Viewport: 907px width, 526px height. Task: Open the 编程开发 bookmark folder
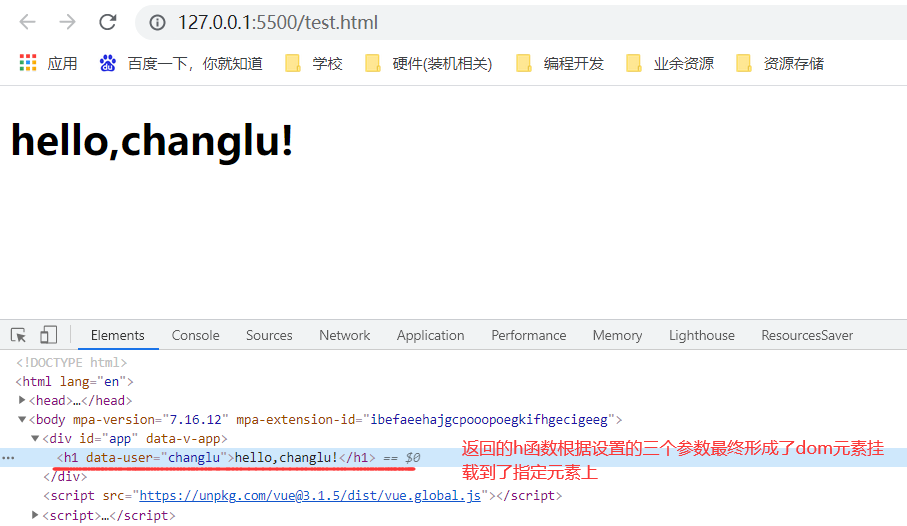coord(560,63)
